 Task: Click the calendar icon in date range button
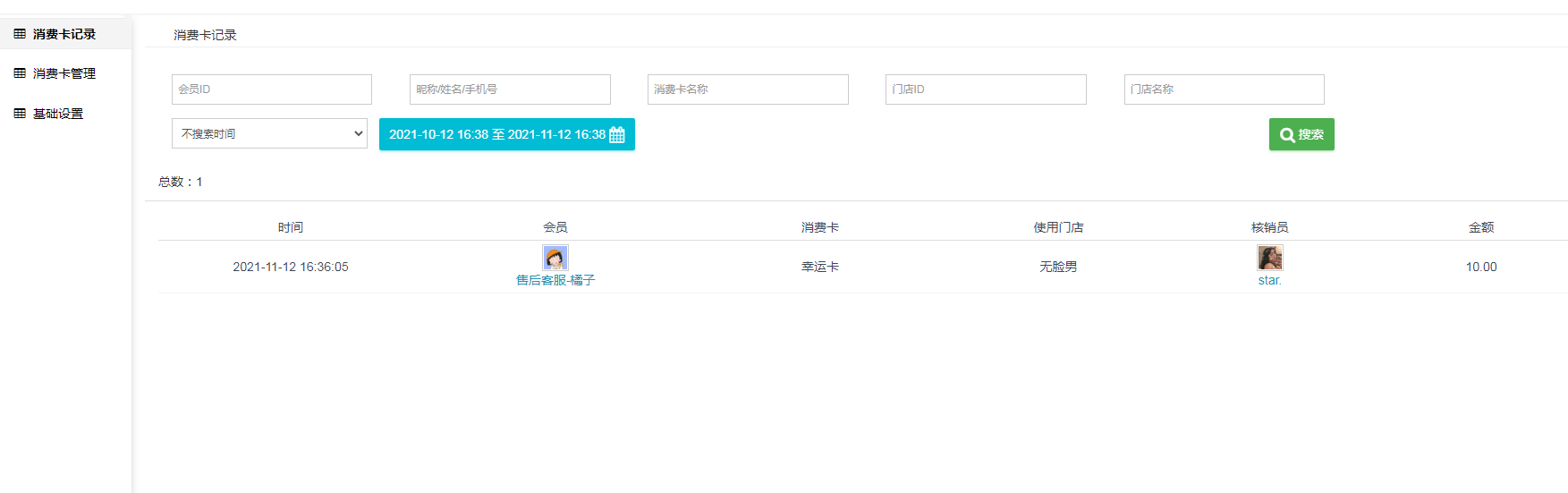point(617,135)
